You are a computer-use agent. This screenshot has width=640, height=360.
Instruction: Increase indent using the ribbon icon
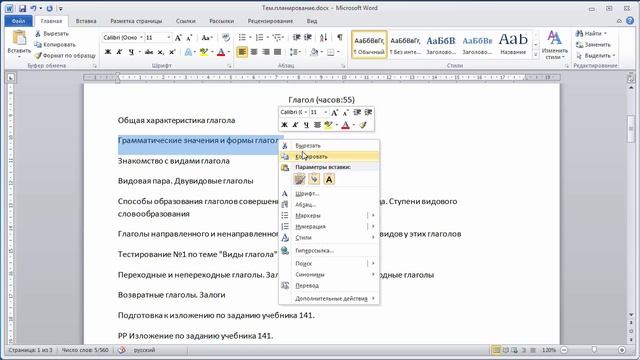(308, 38)
